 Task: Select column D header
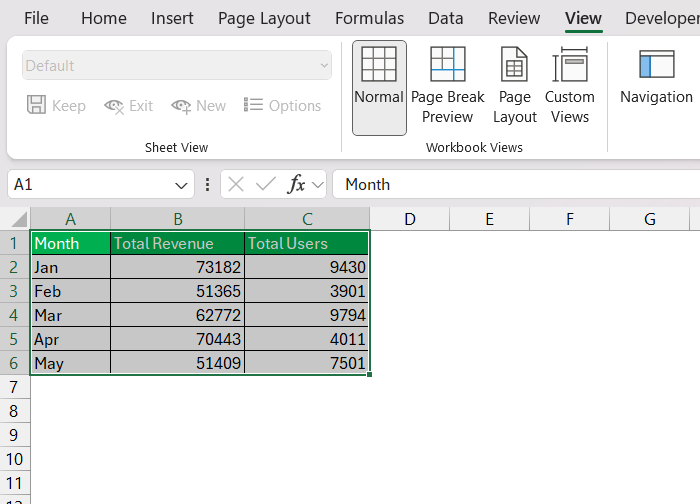click(x=410, y=219)
